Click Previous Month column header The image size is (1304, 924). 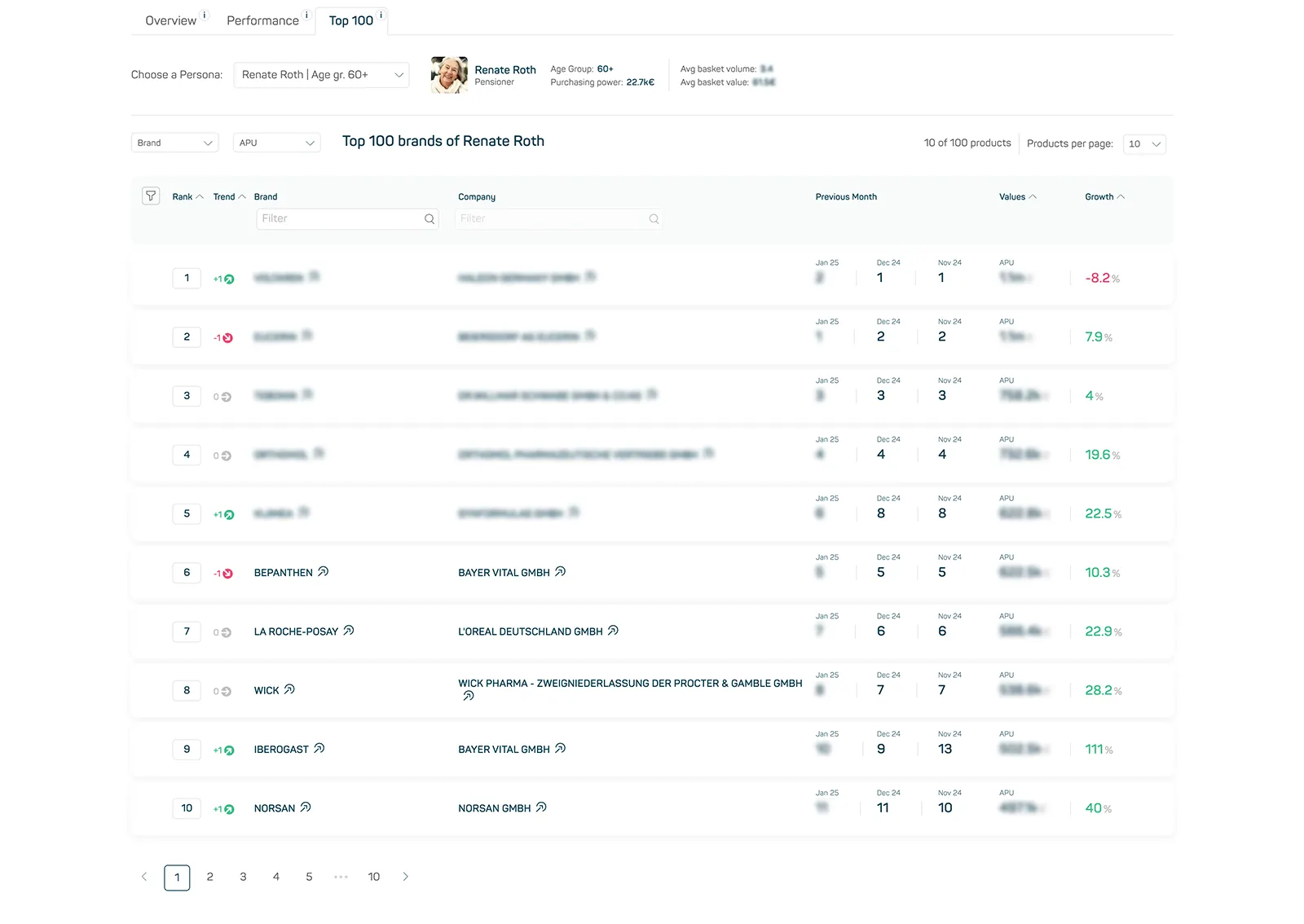click(846, 197)
